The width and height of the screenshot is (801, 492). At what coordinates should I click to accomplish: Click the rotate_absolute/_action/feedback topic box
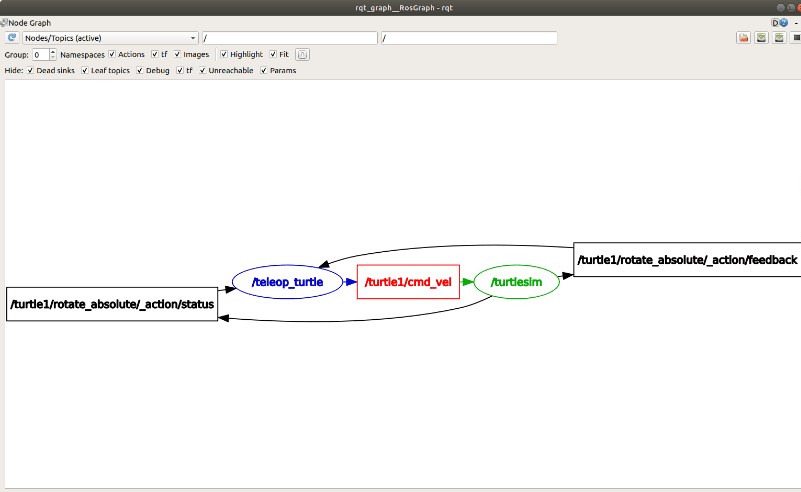click(687, 260)
